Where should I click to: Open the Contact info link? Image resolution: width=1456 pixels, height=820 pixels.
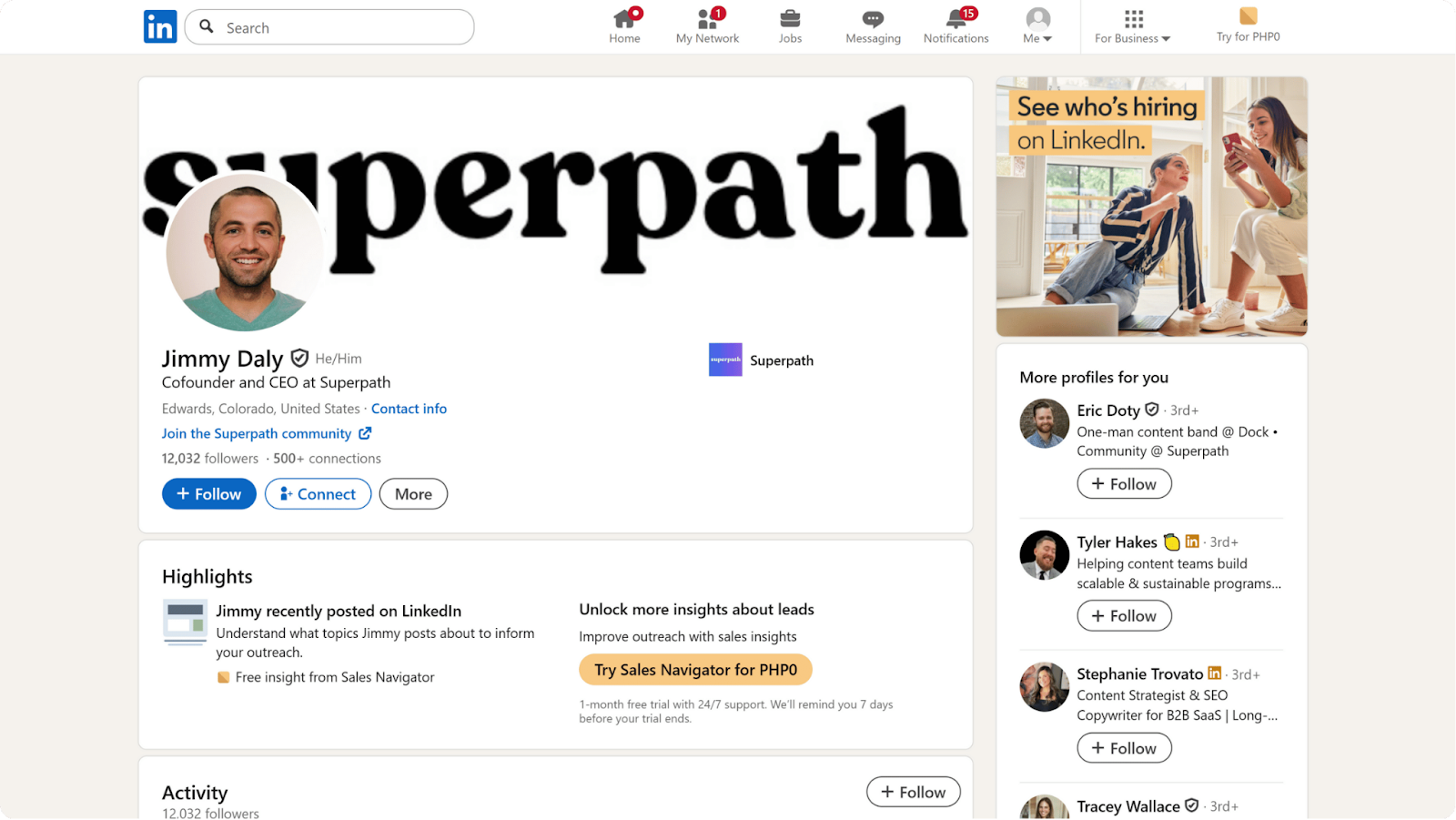click(x=409, y=409)
